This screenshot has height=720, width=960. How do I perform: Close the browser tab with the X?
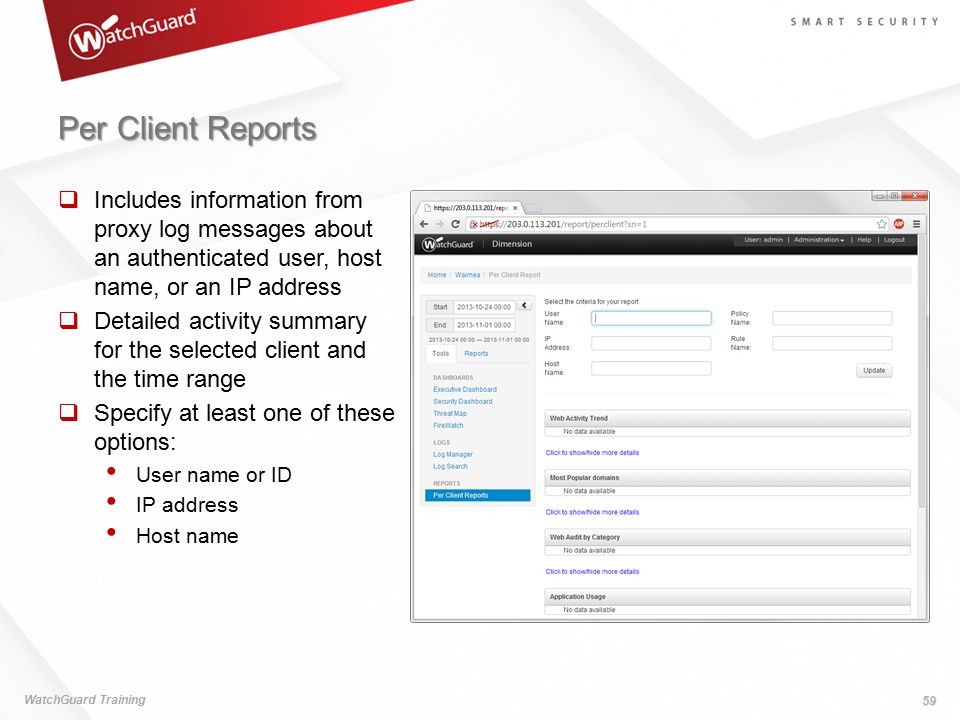[x=515, y=208]
